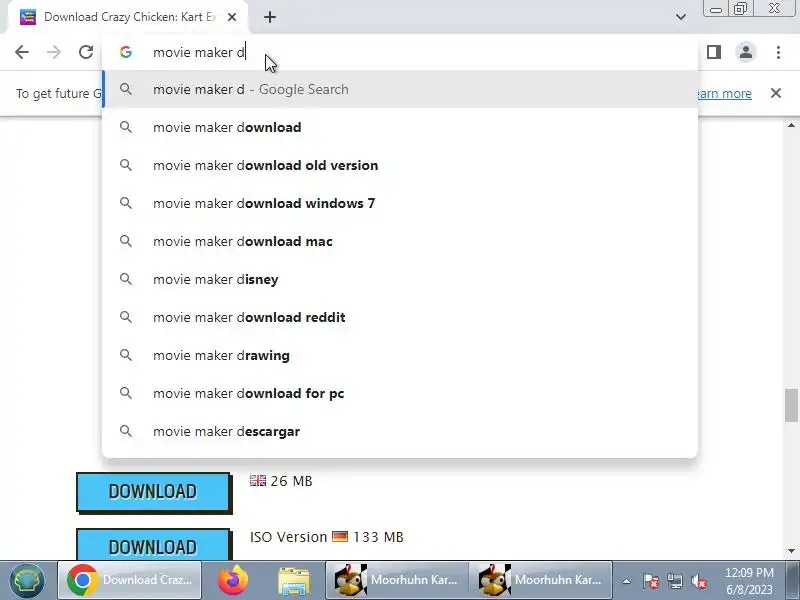Pick 'movie maker download old version' suggestion

coord(400,165)
